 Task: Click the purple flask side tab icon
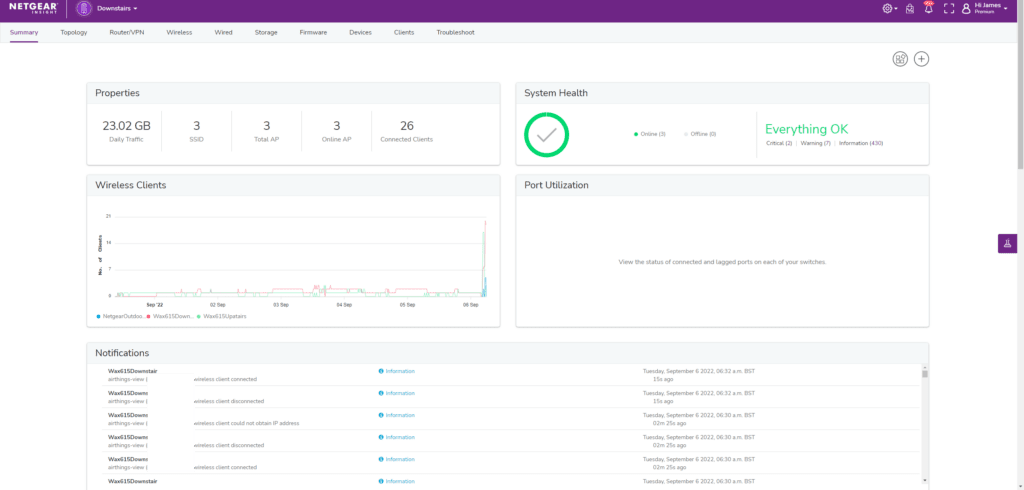pos(1007,243)
